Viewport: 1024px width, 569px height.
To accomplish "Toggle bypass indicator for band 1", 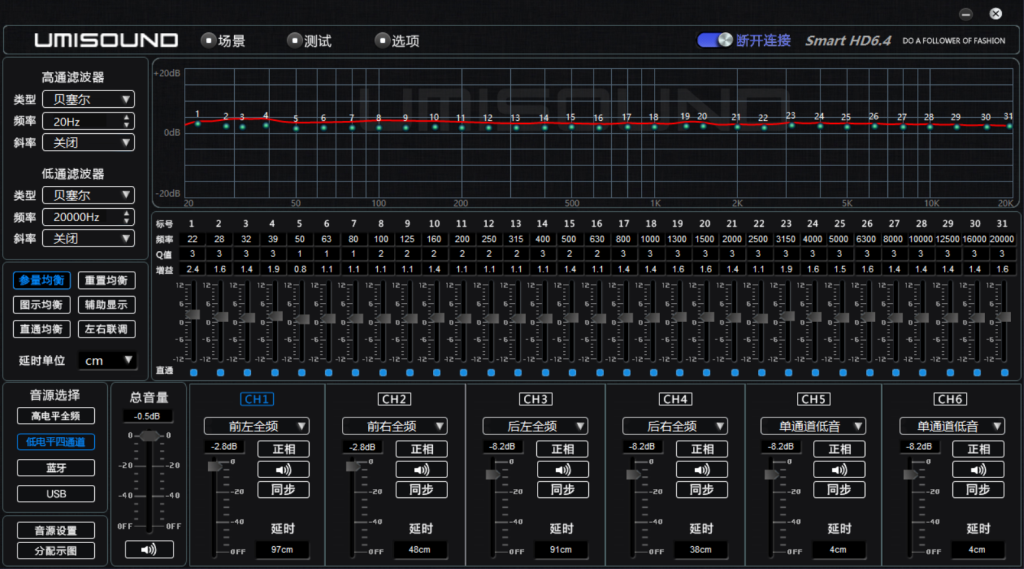I will (193, 372).
